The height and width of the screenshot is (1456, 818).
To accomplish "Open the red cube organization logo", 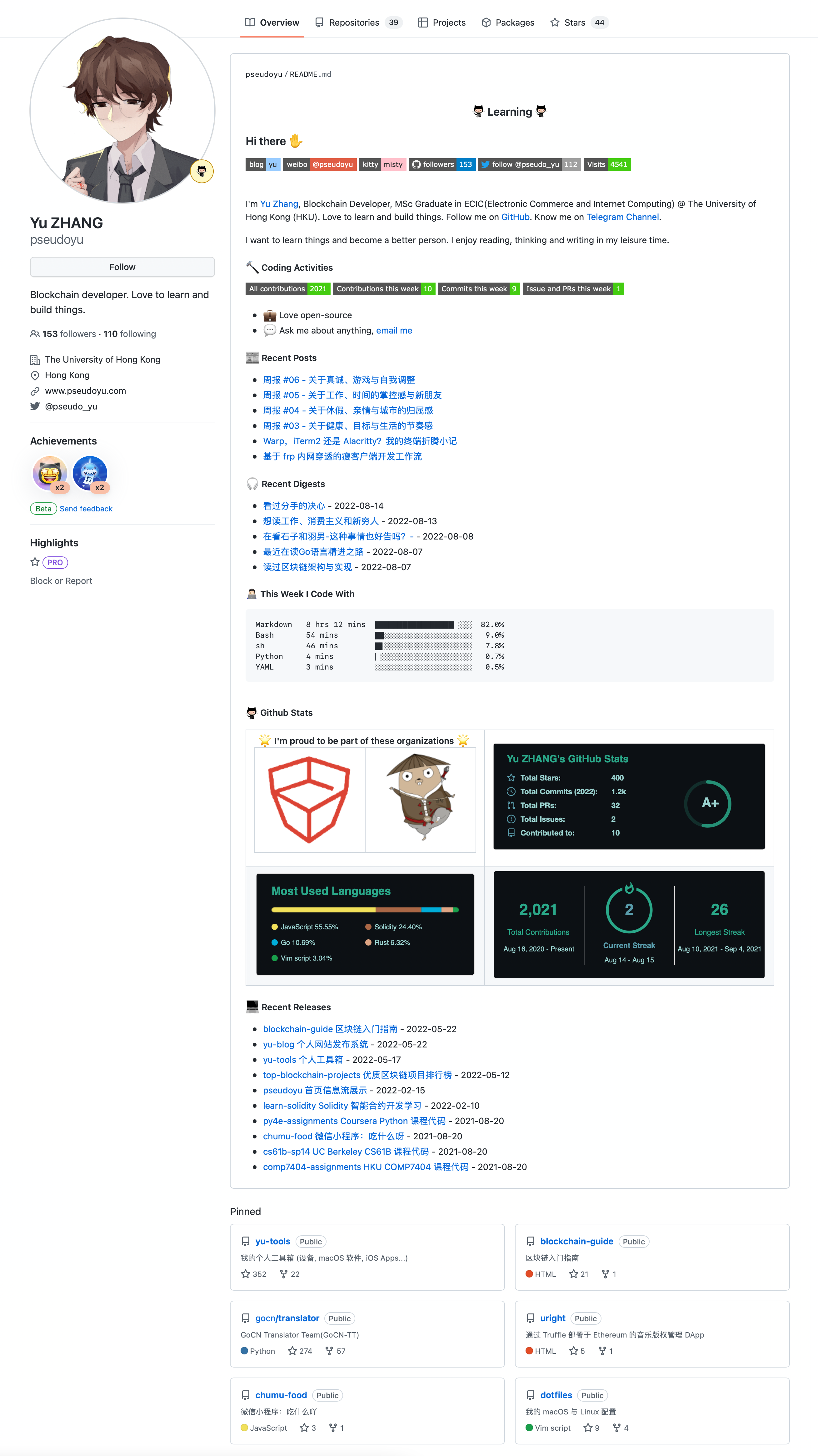I will [309, 799].
